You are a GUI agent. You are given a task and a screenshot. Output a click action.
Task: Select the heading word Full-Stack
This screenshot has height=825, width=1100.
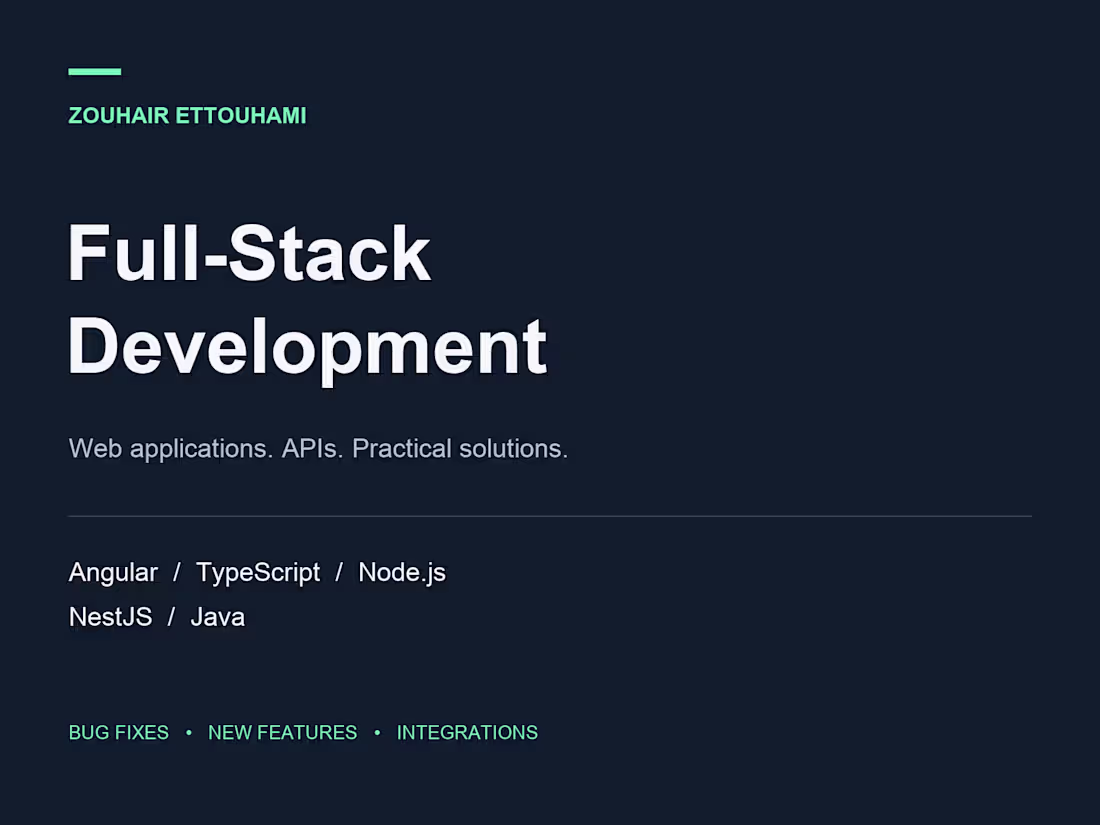click(249, 253)
